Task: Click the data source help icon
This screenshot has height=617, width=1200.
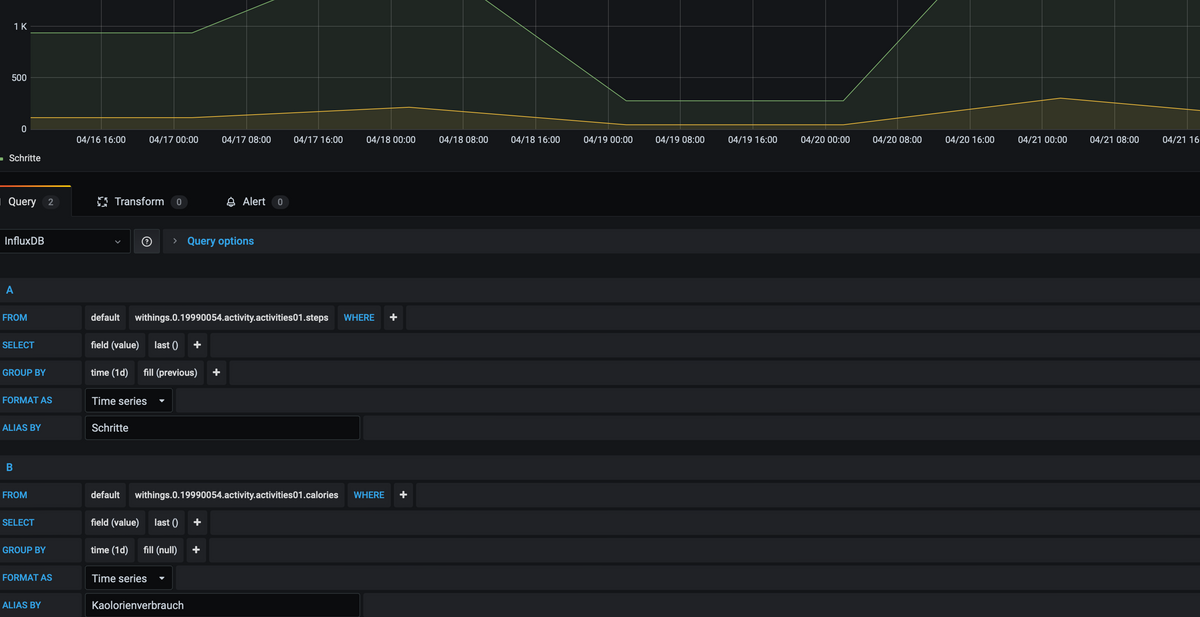Action: tap(147, 241)
